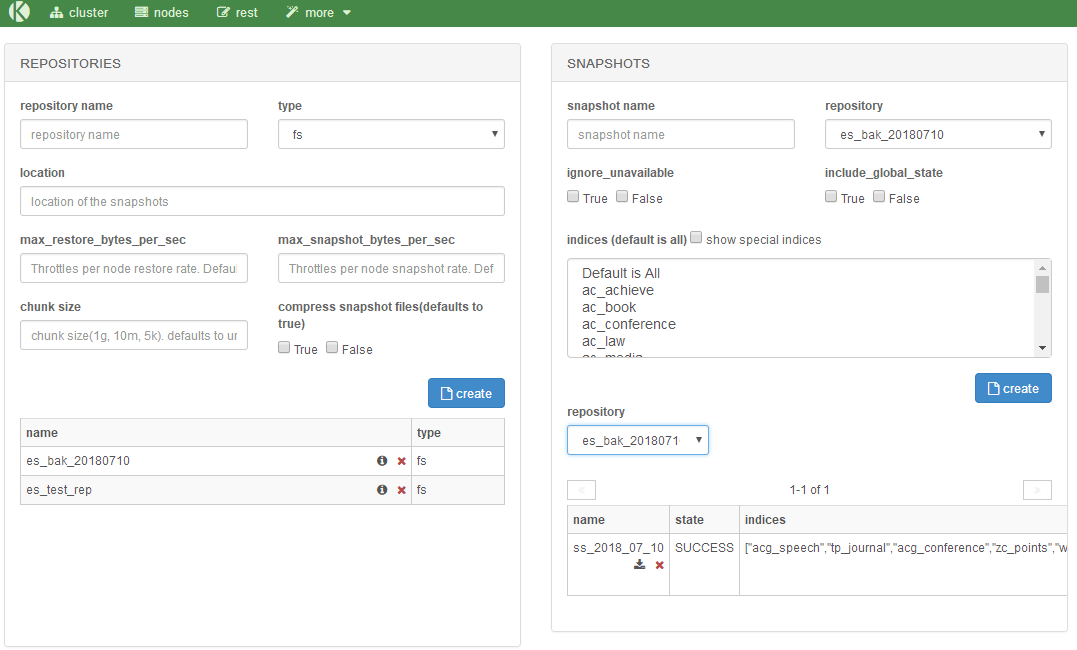Click ss_2018_07_10 snapshot name
1077x650 pixels.
click(618, 548)
